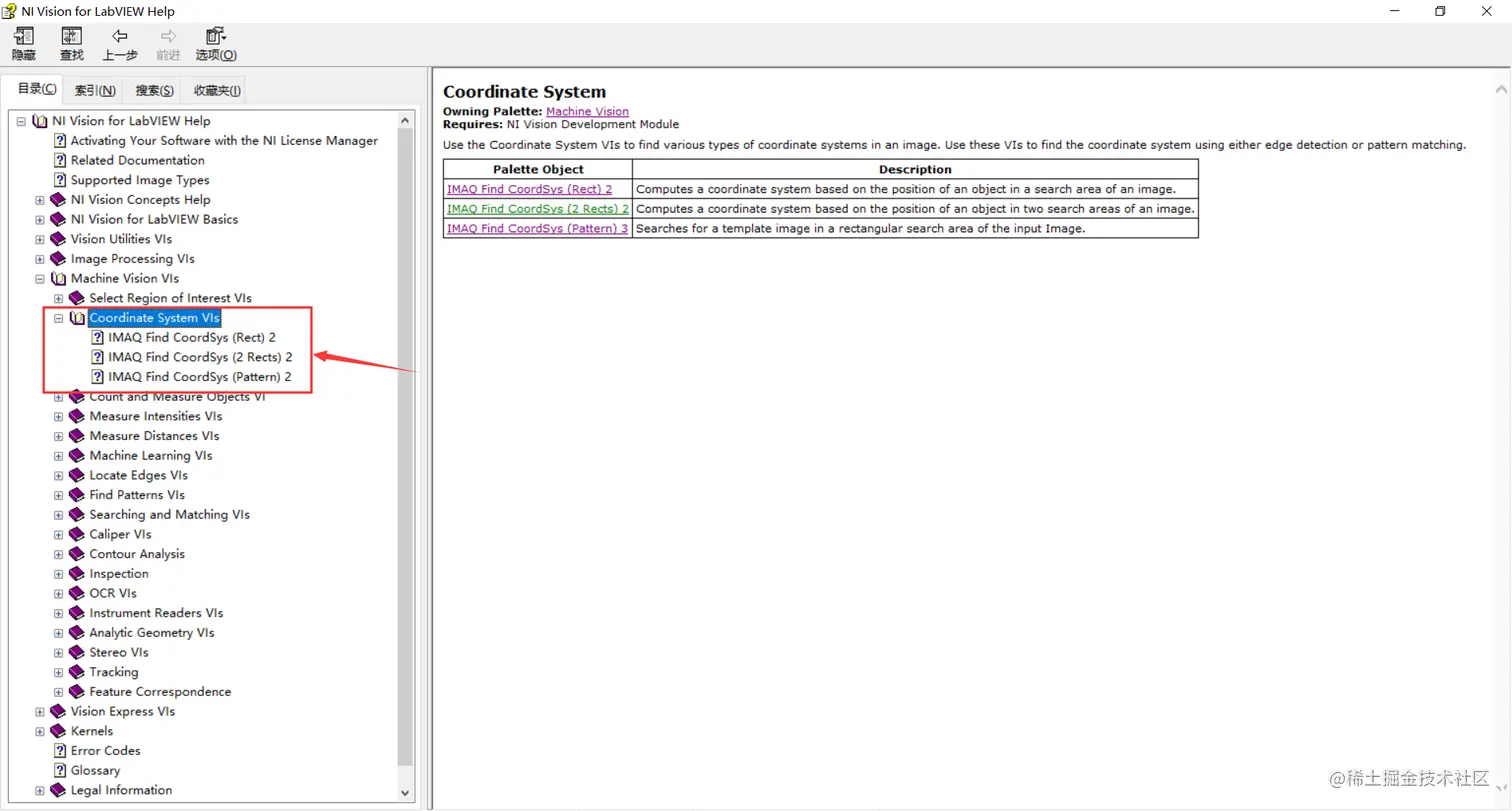Viewport: 1512px width, 811px height.
Task: Expand the NI Vision Concepts Help node
Action: (x=40, y=200)
